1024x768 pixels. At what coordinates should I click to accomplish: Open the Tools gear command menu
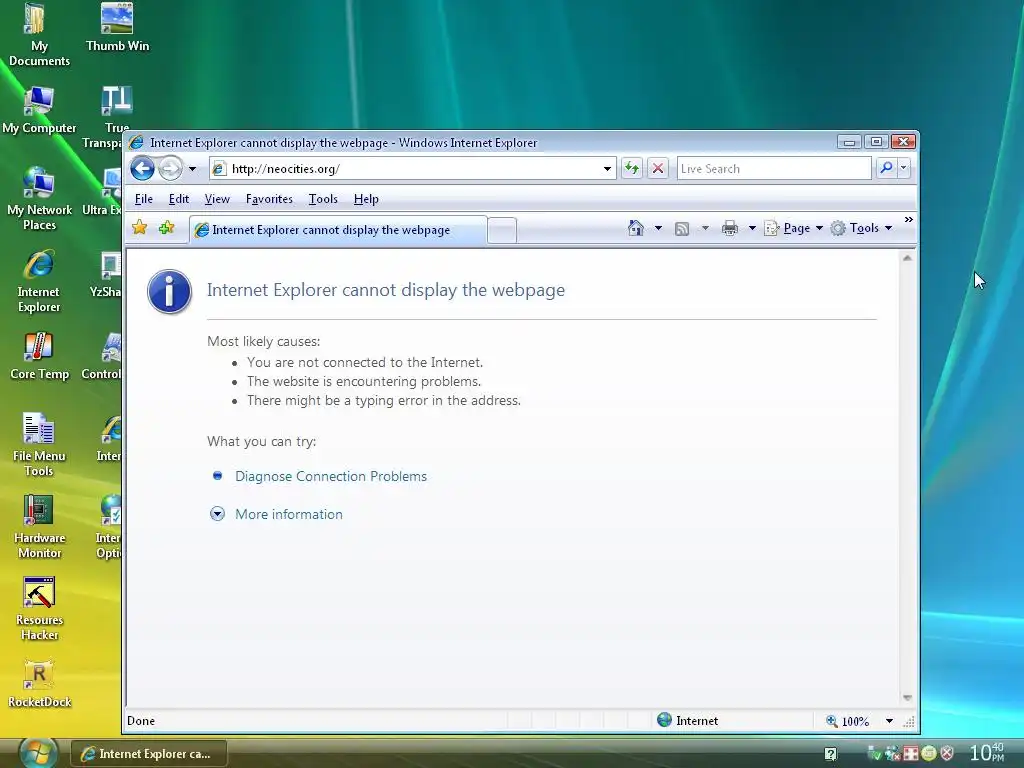861,228
